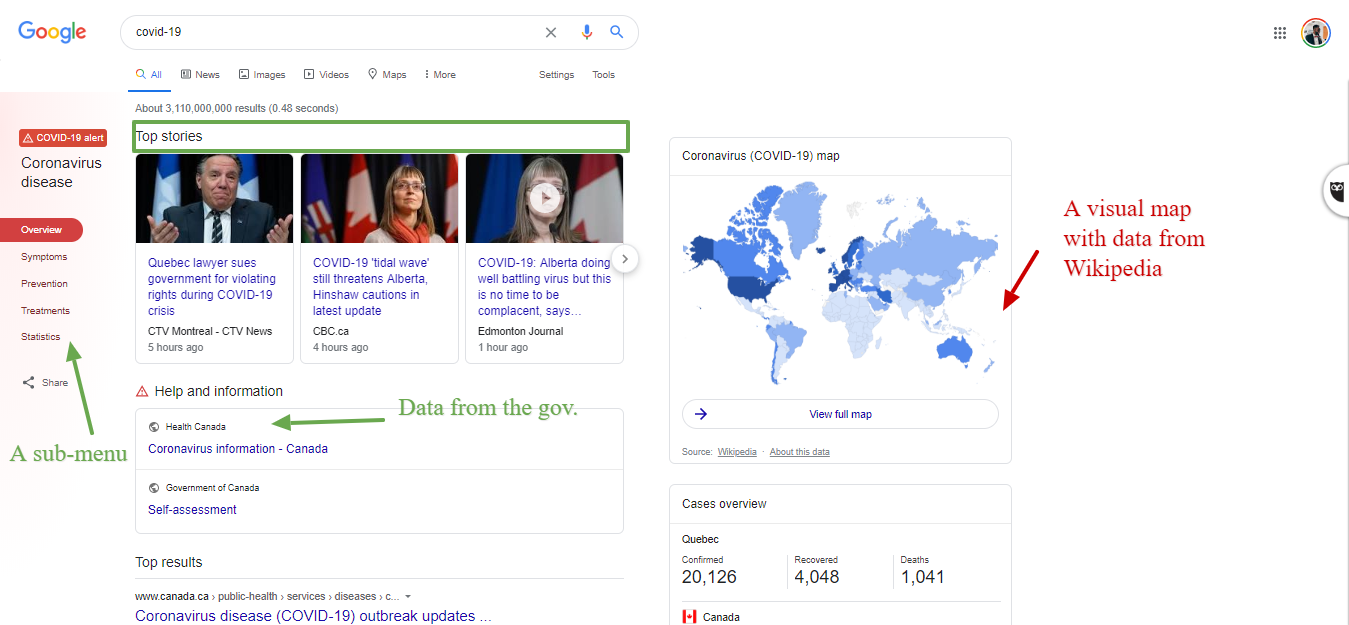Click the CBC.ca source label

click(331, 331)
